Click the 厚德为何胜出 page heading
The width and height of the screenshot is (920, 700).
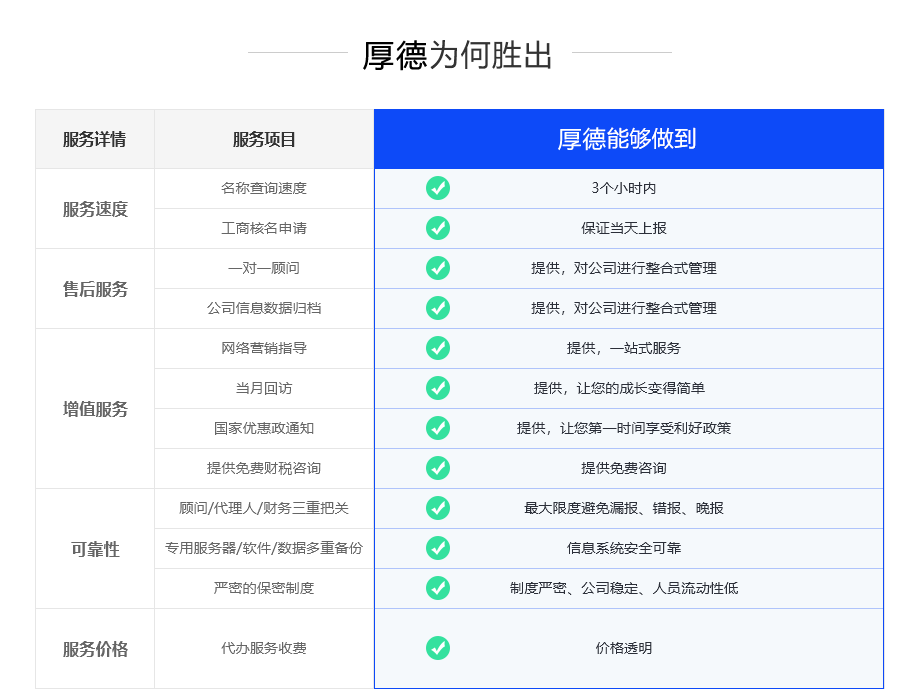click(x=458, y=55)
